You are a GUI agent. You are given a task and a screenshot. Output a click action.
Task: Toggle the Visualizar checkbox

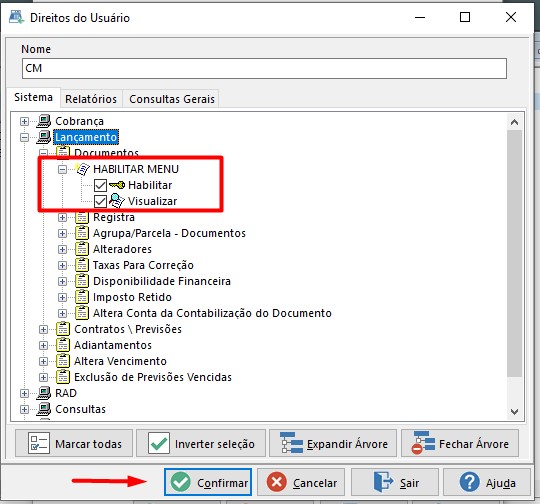pos(100,201)
